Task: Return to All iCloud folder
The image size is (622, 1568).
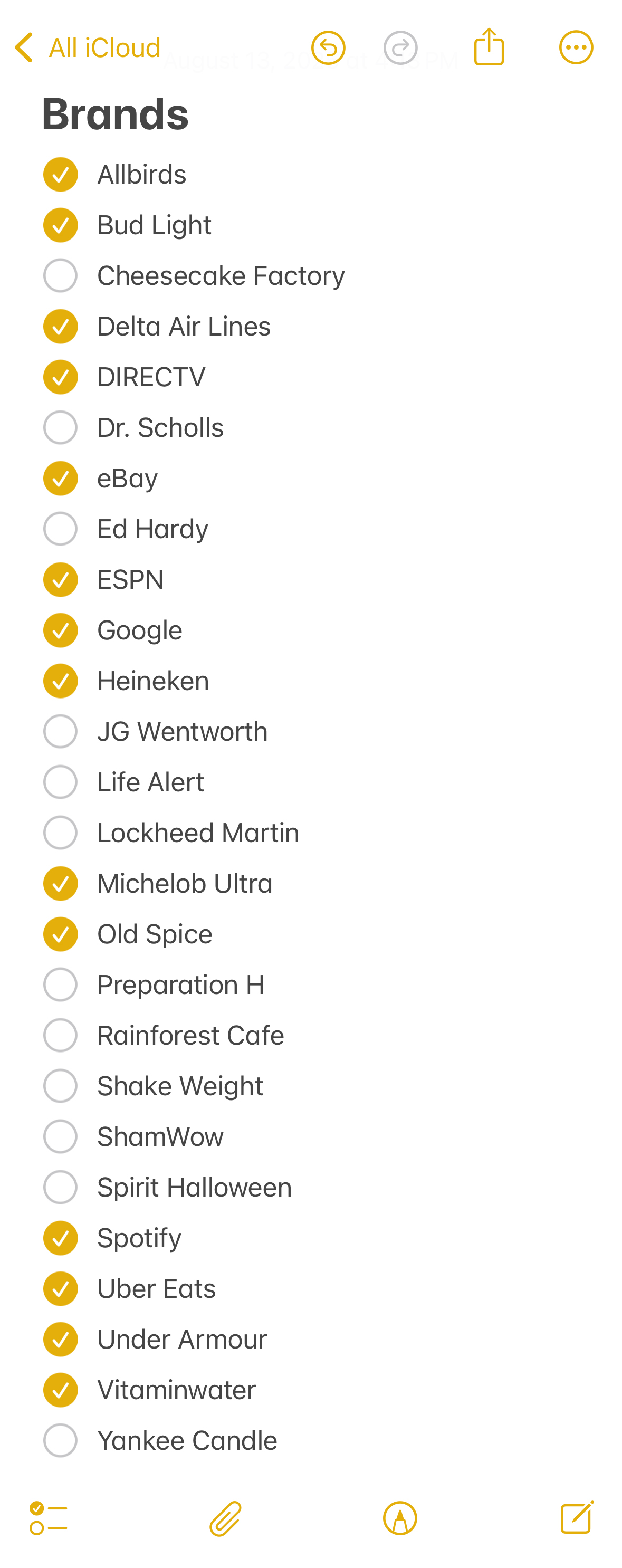Action: [104, 47]
